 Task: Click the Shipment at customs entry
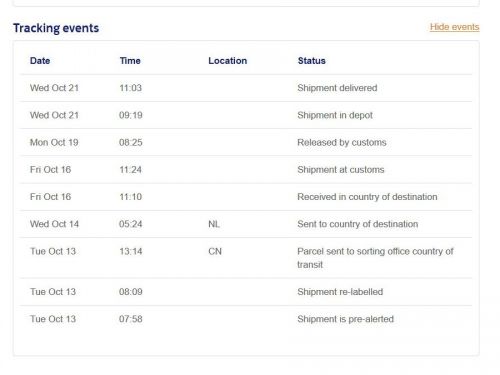[x=341, y=170]
